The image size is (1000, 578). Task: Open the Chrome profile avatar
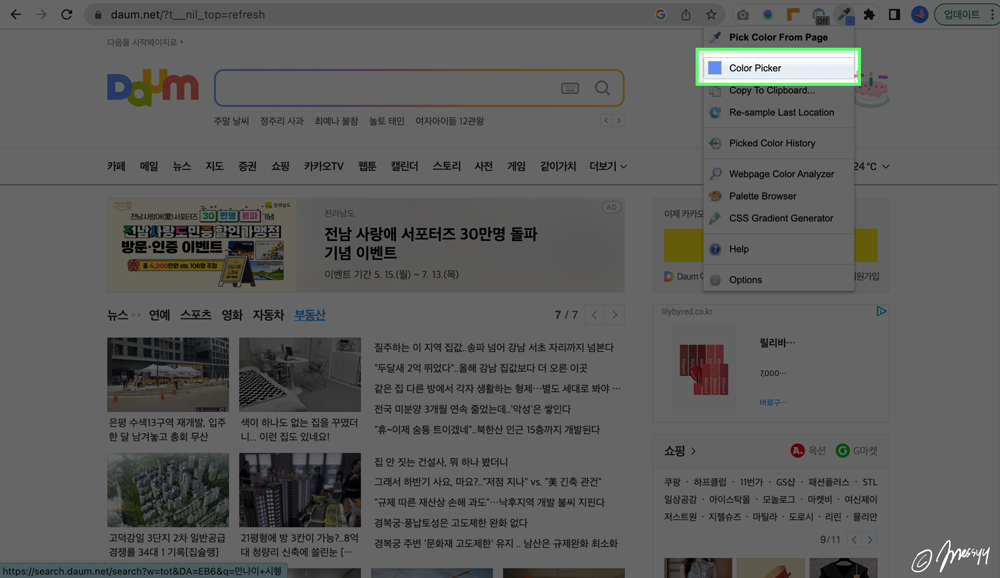coord(919,14)
